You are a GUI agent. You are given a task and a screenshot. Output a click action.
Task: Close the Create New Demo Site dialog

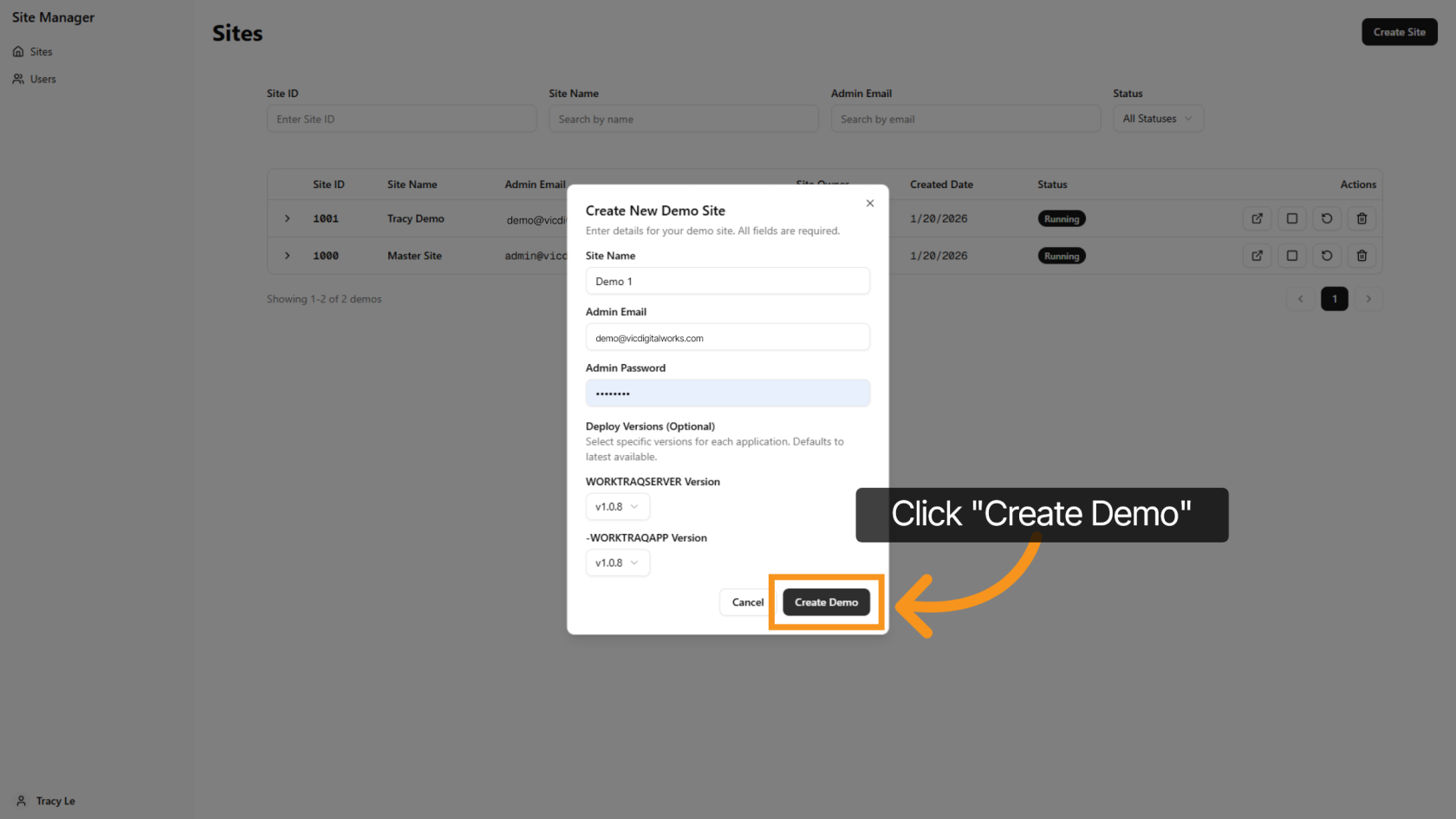point(869,203)
